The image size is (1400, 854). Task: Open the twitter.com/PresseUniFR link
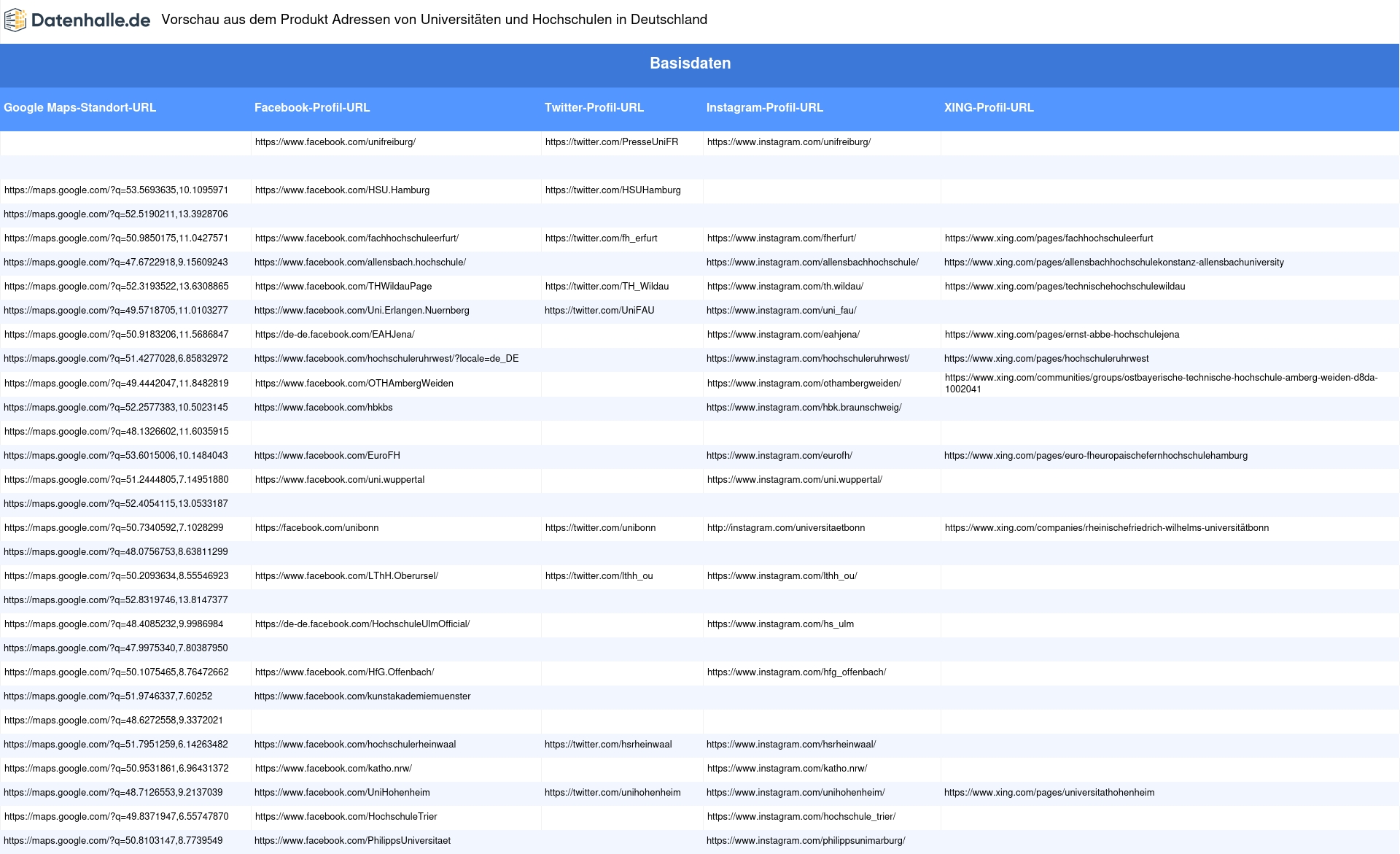coord(612,142)
